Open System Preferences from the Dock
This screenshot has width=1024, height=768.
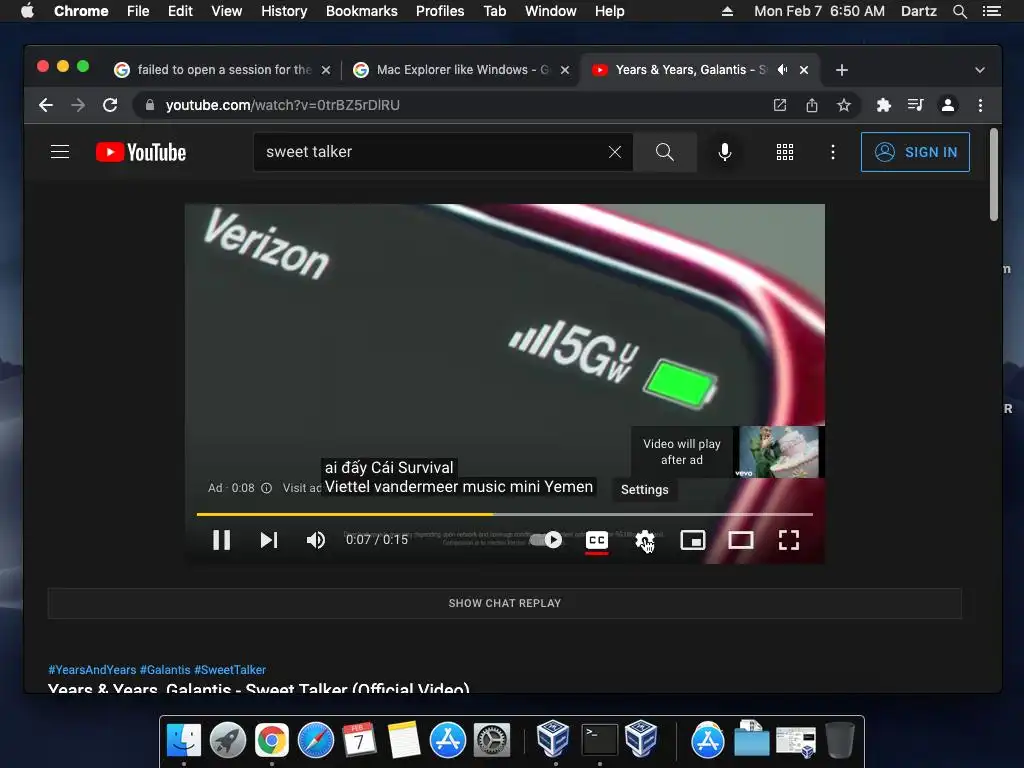[492, 740]
